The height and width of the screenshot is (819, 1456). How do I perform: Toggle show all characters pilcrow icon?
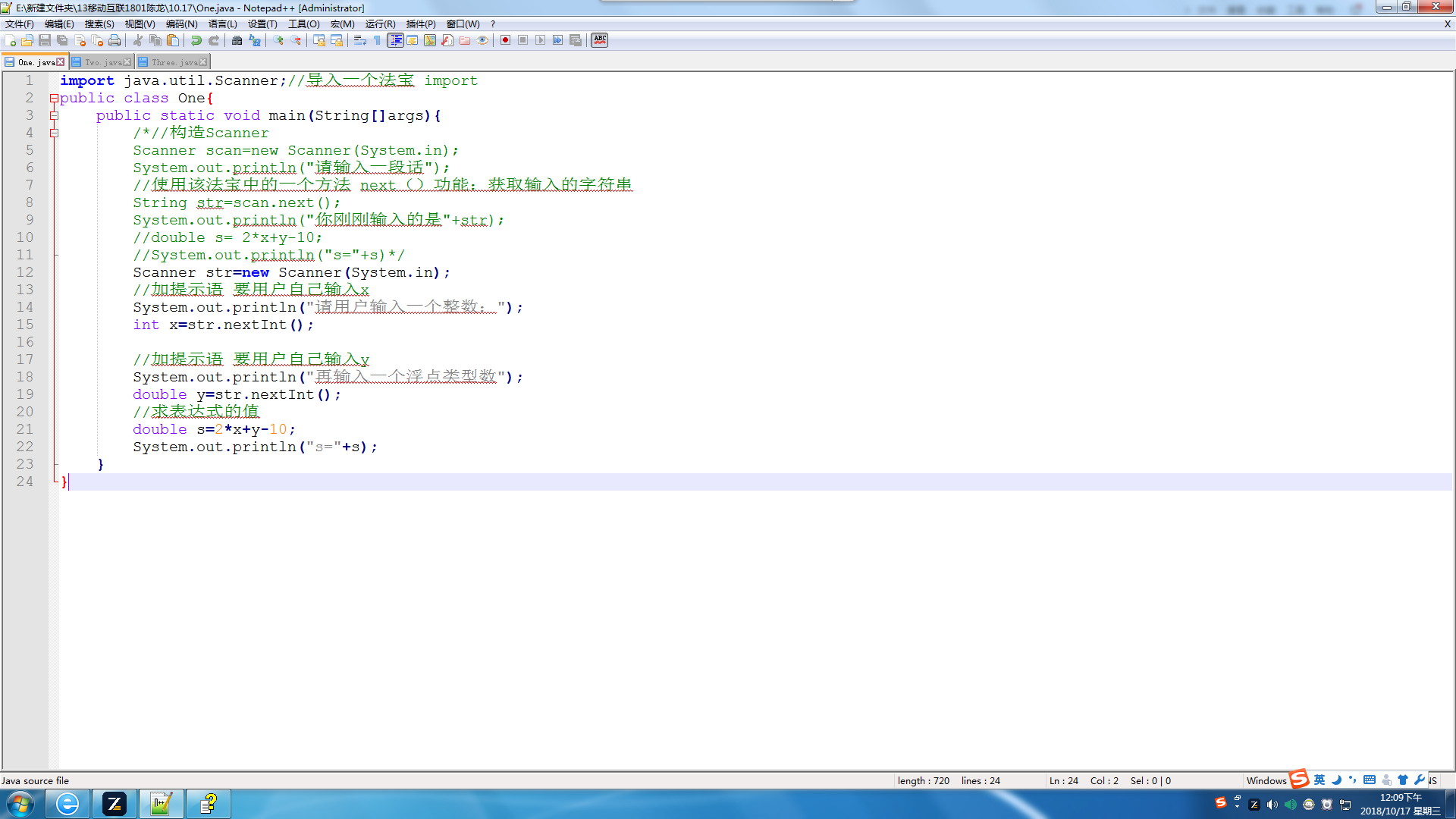(377, 40)
